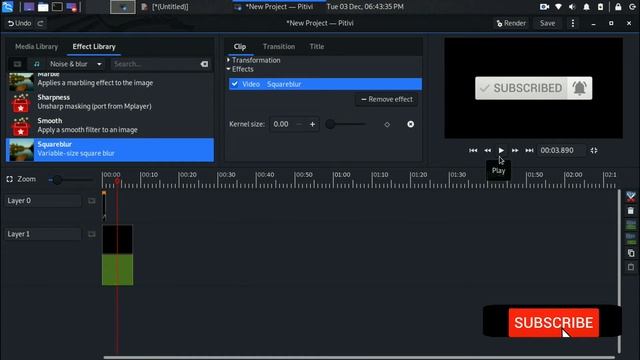Click the Group clips icon
The width and height of the screenshot is (640, 360).
[631, 224]
